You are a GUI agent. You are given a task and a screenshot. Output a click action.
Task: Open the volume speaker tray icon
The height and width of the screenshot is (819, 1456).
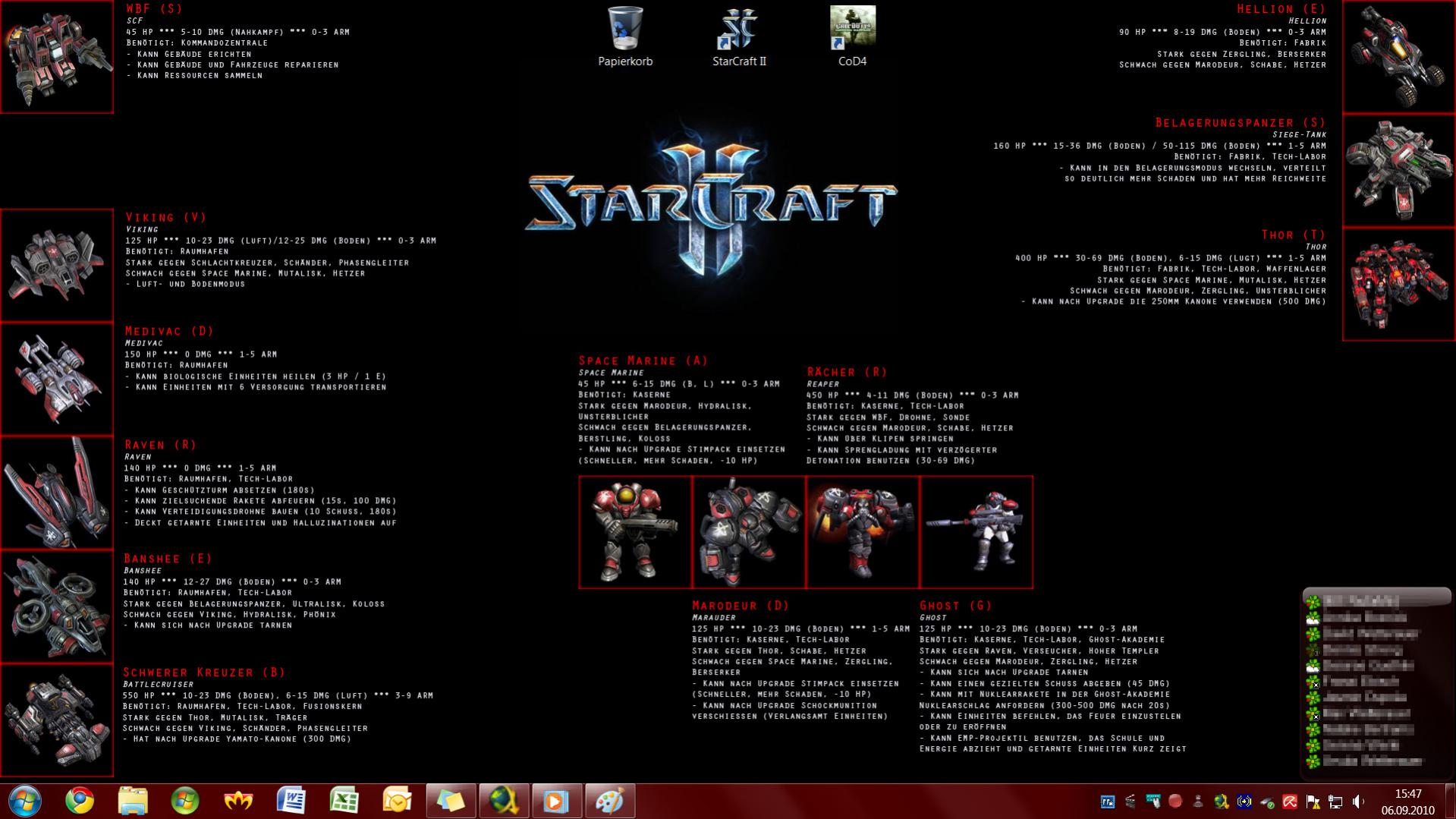pos(1357,802)
